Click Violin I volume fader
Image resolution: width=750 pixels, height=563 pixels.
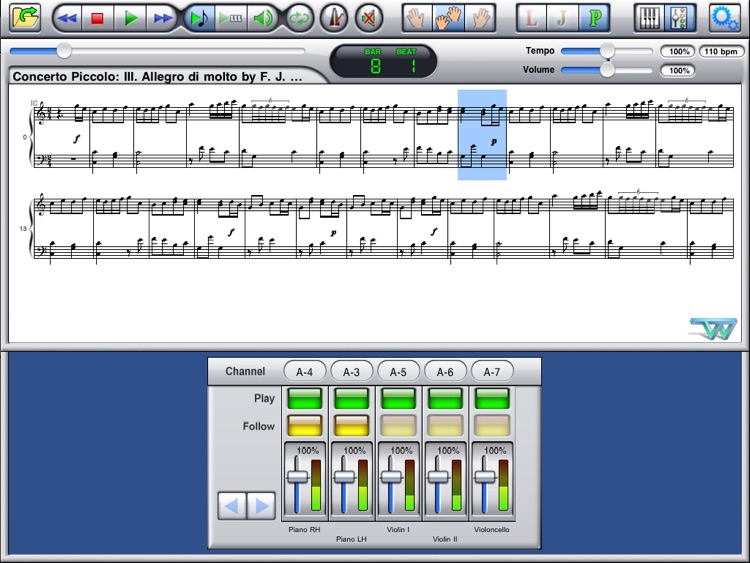(x=391, y=477)
